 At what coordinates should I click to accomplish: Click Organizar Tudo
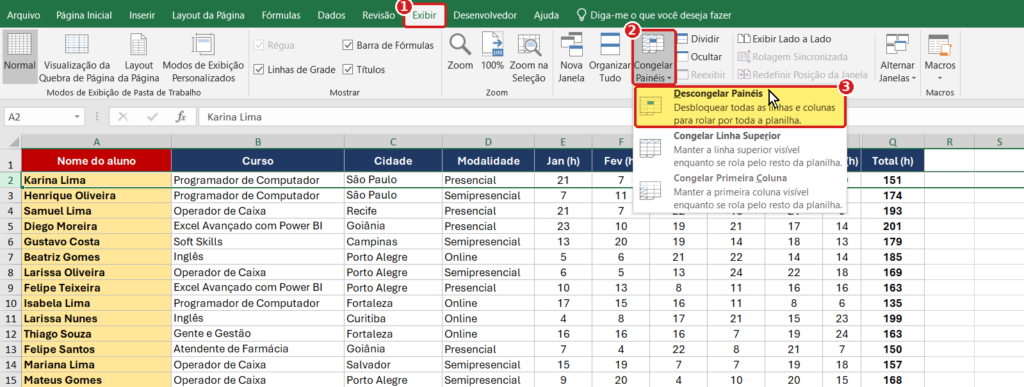click(x=610, y=56)
